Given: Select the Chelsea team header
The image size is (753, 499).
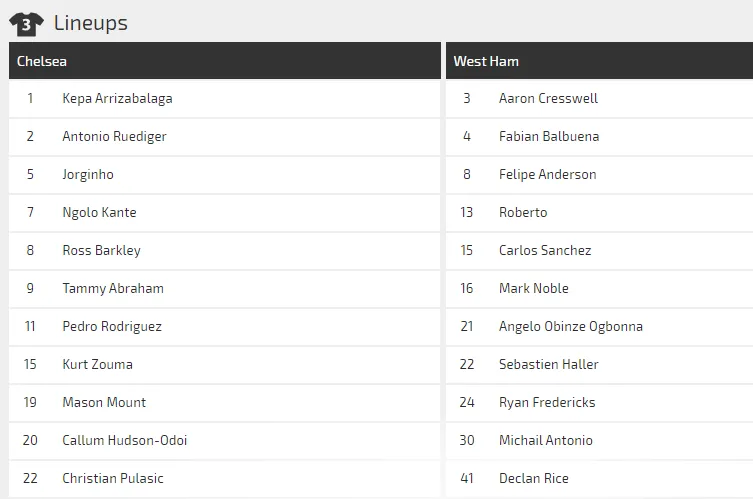Looking at the screenshot, I should [42, 61].
